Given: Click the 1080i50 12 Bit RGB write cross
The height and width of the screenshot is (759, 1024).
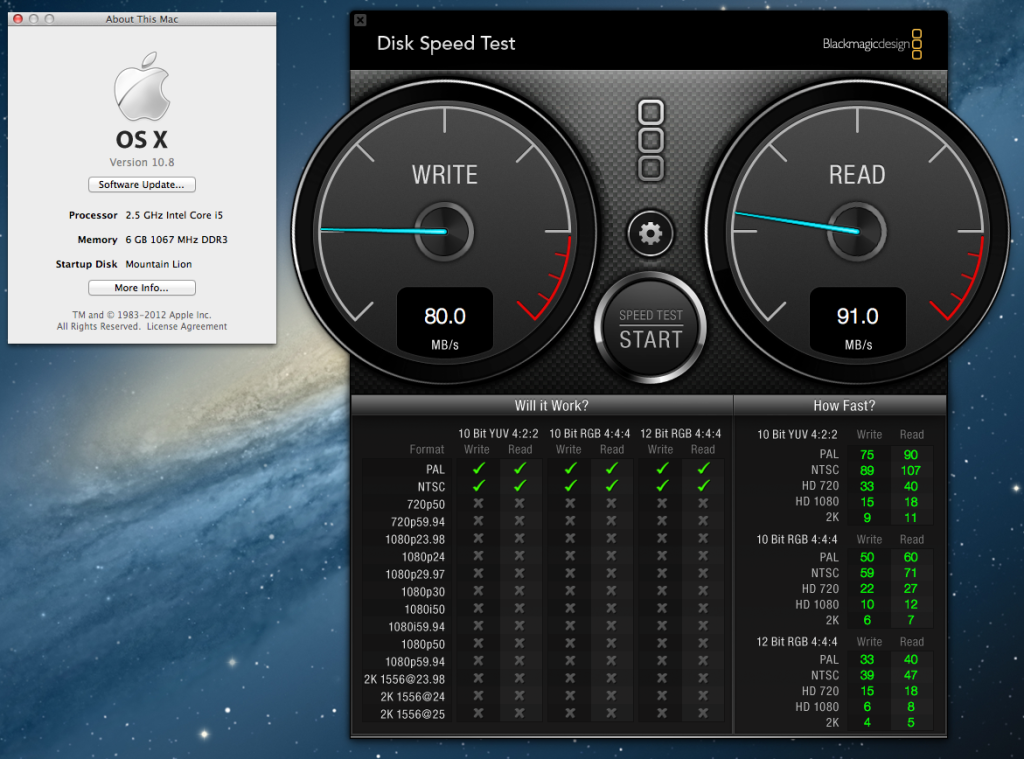Looking at the screenshot, I should pyautogui.click(x=662, y=609).
